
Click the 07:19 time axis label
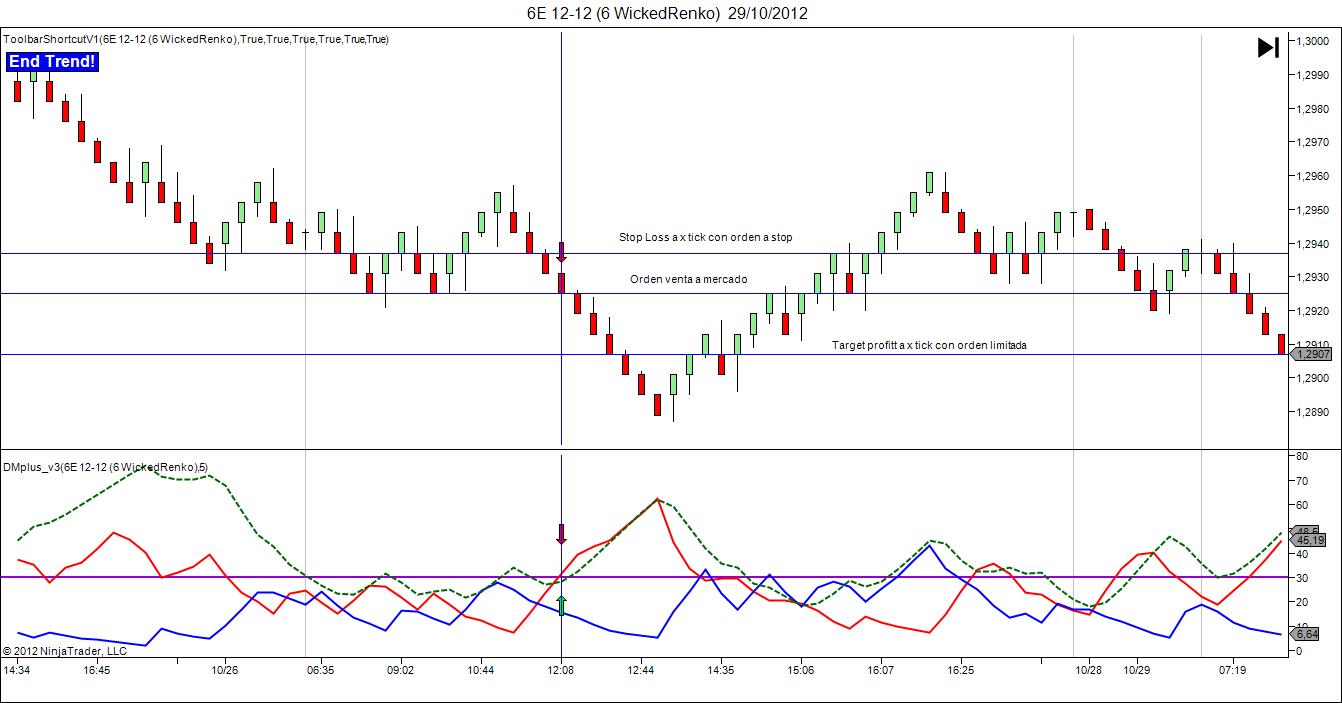[x=1232, y=670]
